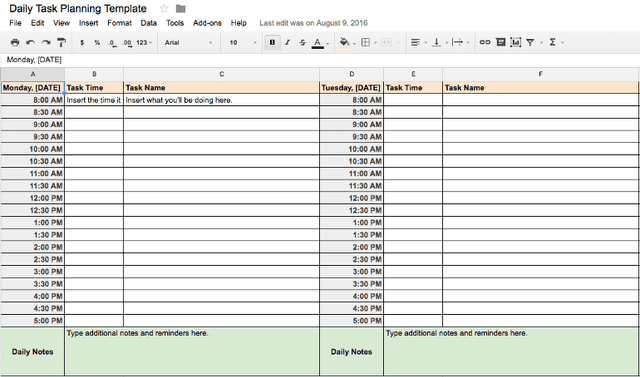Click the 'Last edit was on August 9, 2016' link
Image resolution: width=640 pixels, height=377 pixels.
coord(313,23)
